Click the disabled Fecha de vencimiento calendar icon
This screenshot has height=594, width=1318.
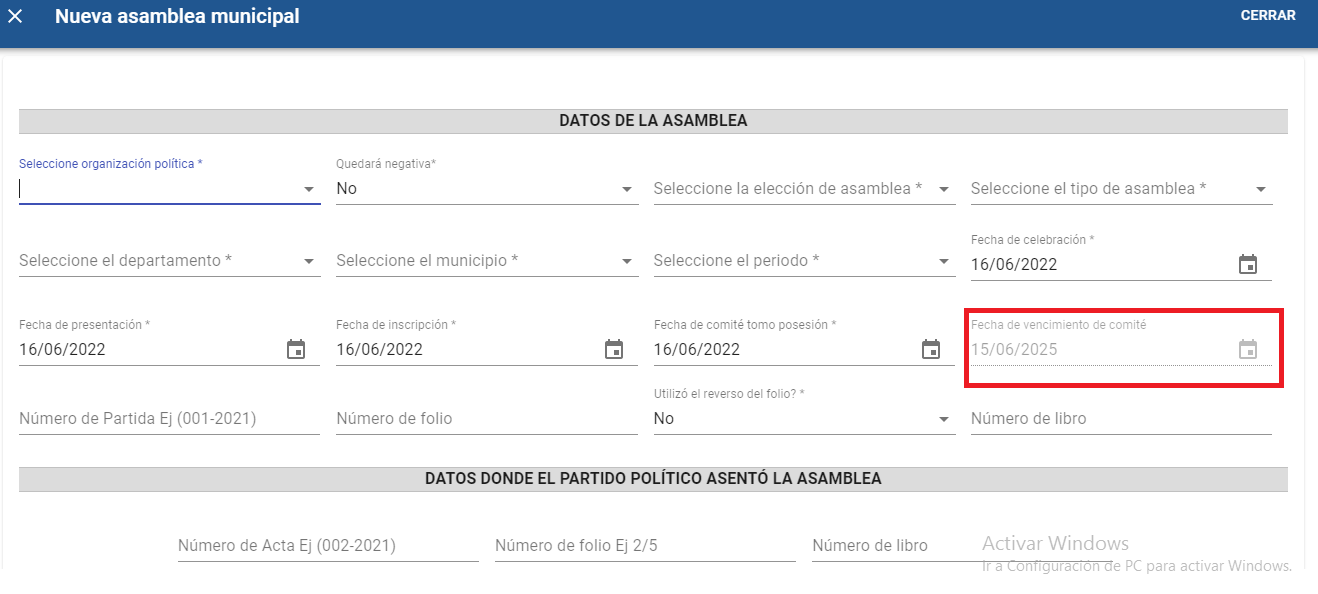pyautogui.click(x=1248, y=350)
